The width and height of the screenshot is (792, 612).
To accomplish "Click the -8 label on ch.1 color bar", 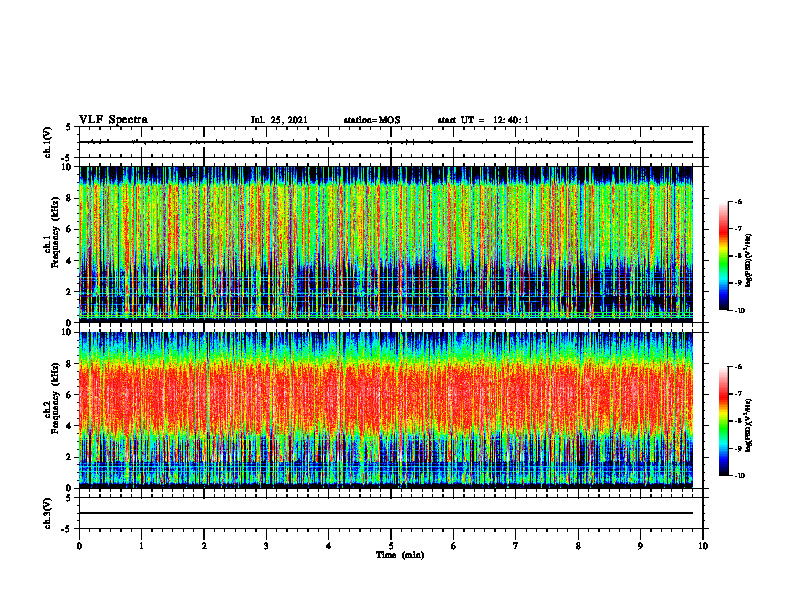I will pyautogui.click(x=738, y=256).
